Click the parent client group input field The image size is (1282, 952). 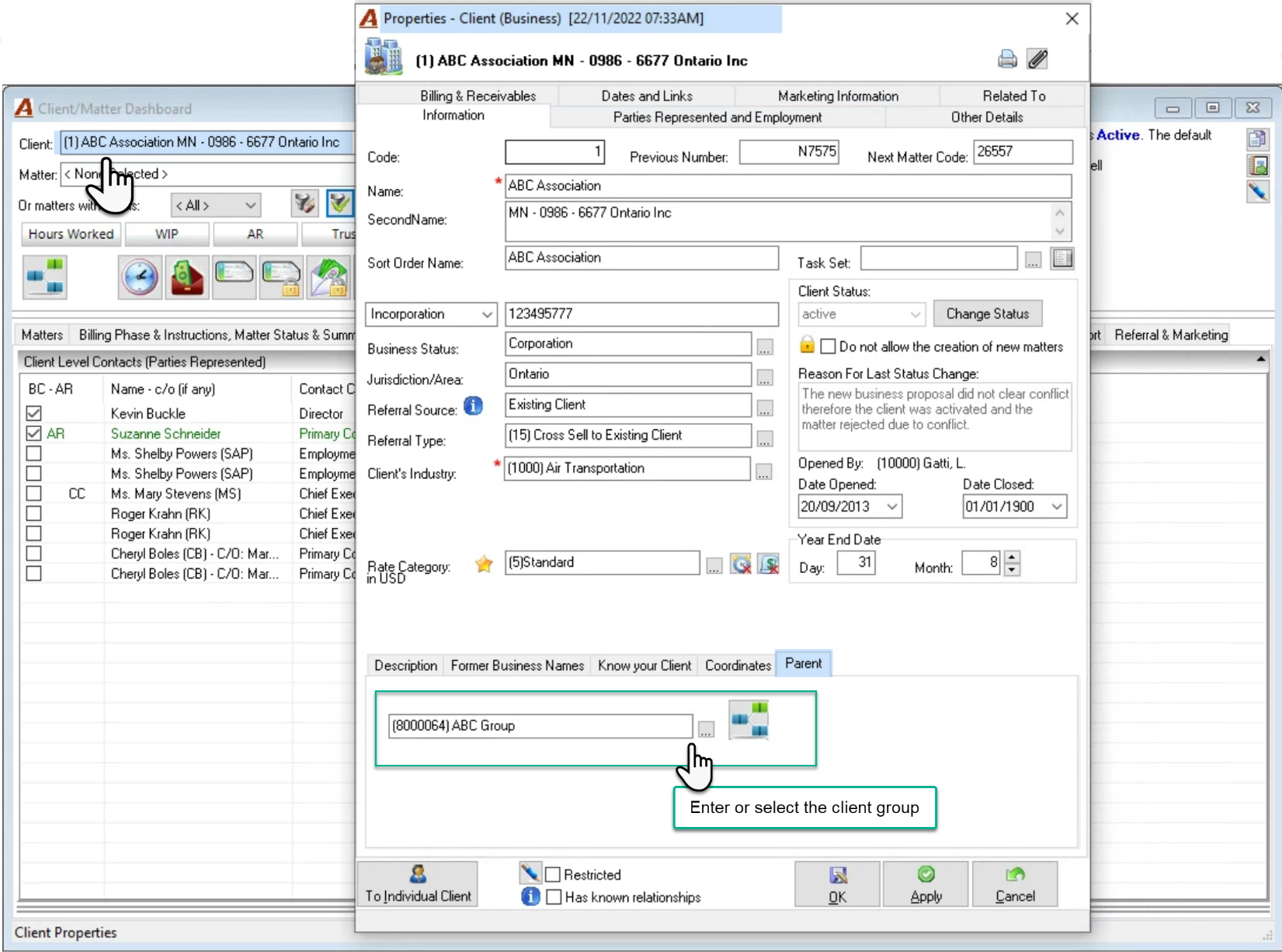pos(540,726)
